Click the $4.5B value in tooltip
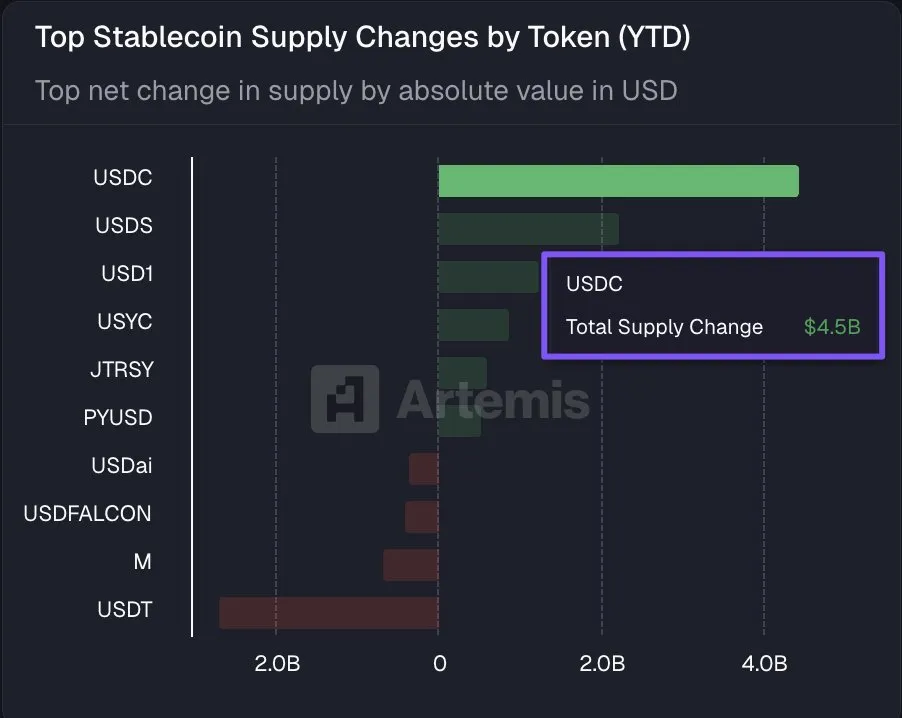This screenshot has height=718, width=902. pyautogui.click(x=832, y=327)
